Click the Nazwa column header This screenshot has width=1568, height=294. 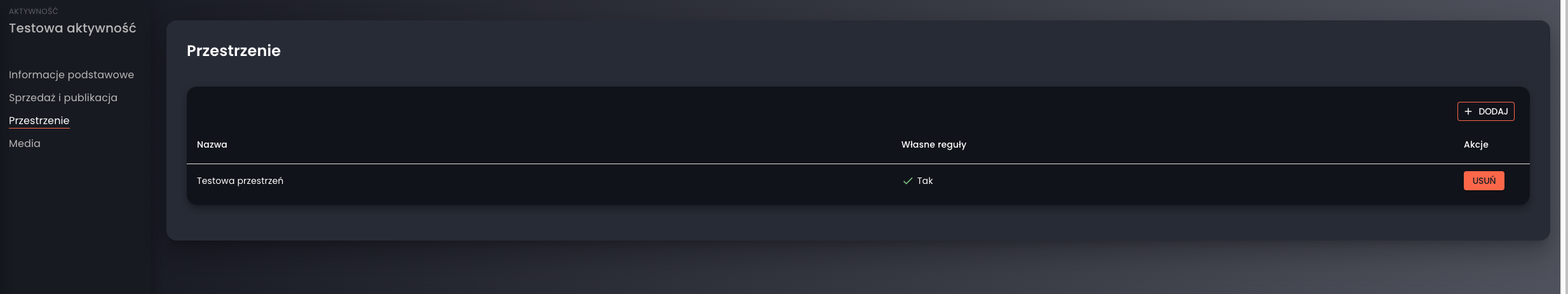tap(212, 144)
